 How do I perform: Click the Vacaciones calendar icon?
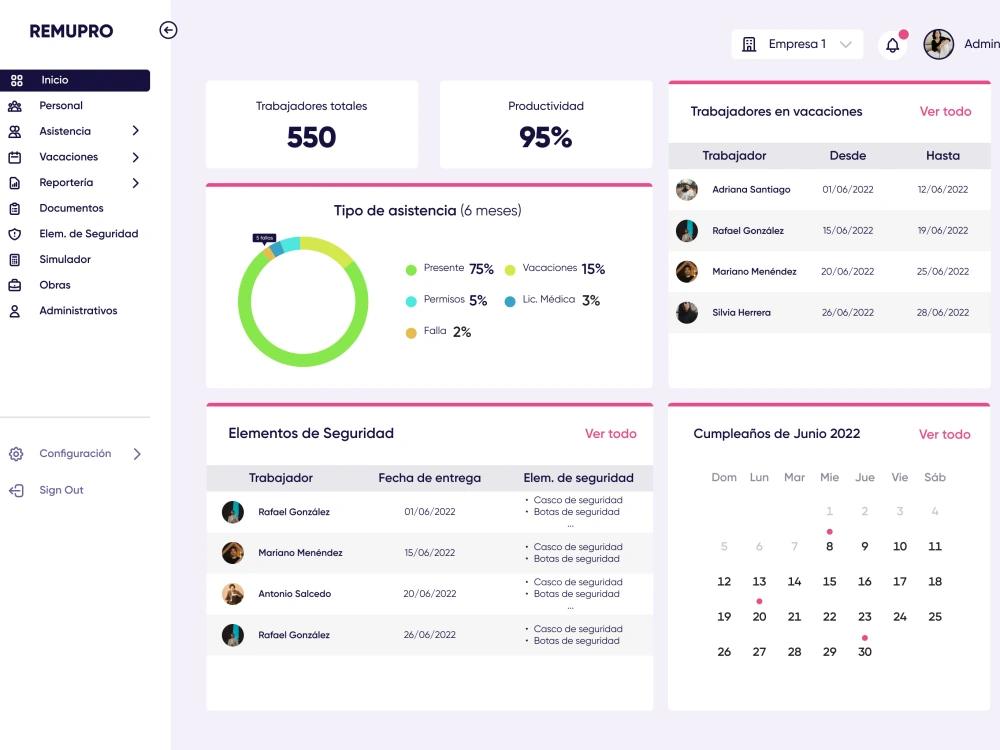pyautogui.click(x=15, y=157)
